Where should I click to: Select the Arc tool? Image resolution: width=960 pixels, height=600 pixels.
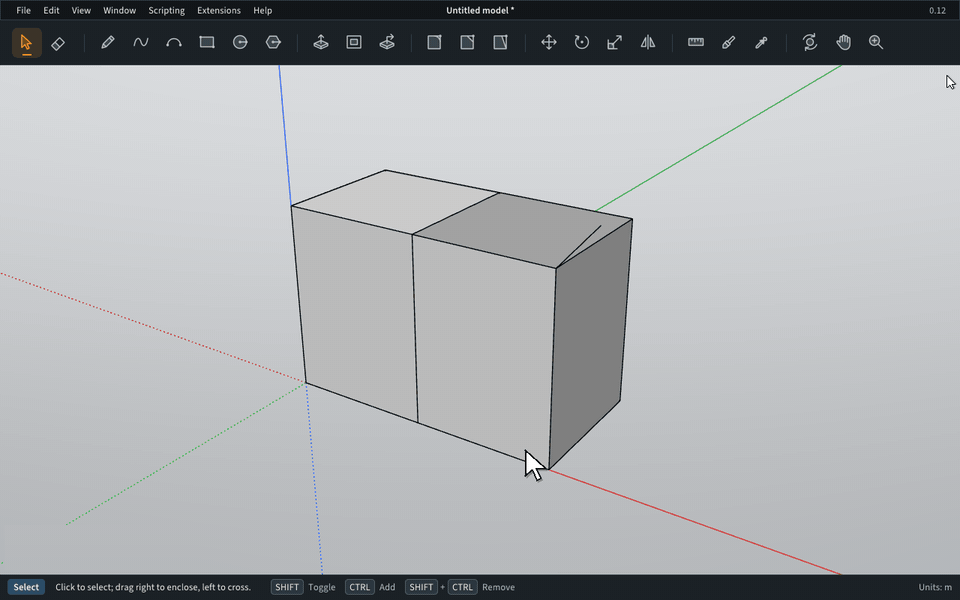[174, 42]
